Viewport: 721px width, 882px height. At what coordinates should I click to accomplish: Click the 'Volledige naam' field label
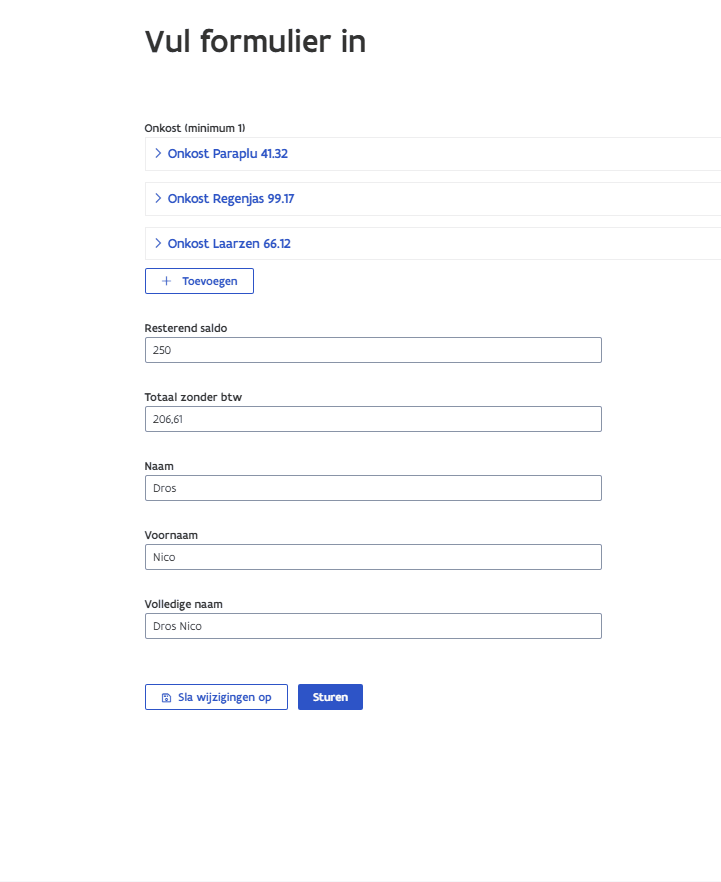182,604
